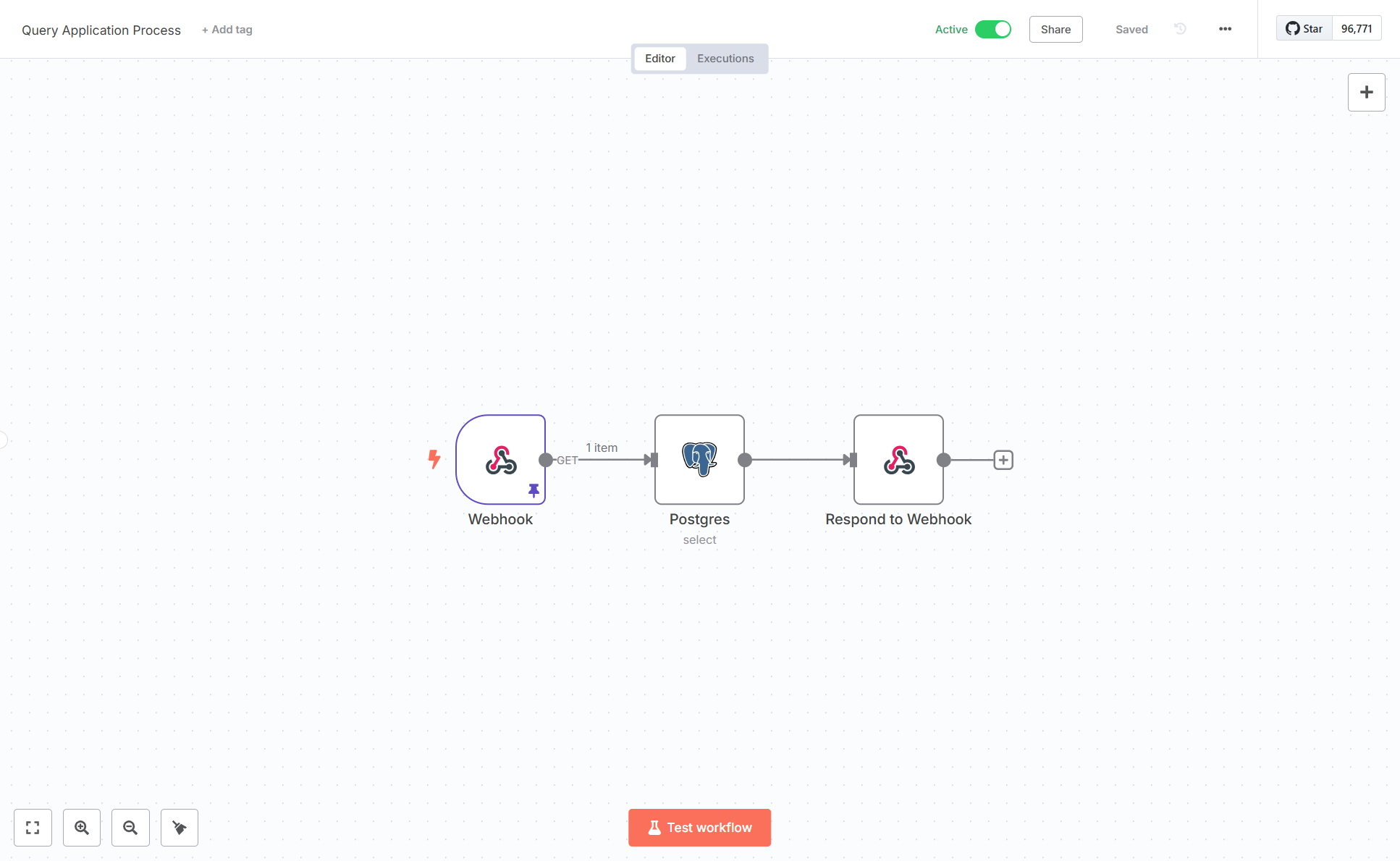The width and height of the screenshot is (1400, 861).
Task: Switch to the Editor tab
Action: coord(660,59)
